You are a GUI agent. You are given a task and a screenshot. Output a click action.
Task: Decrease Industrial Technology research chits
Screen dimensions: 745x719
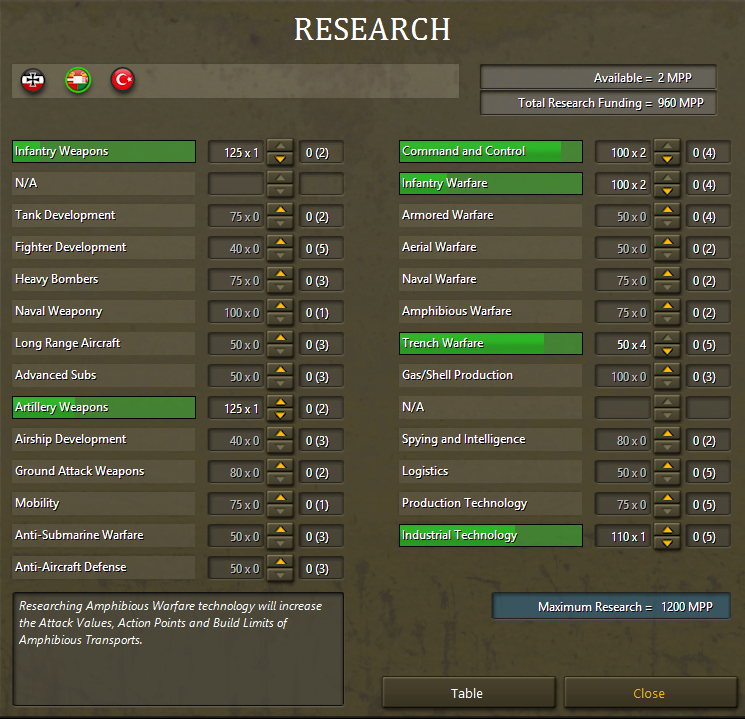click(667, 543)
